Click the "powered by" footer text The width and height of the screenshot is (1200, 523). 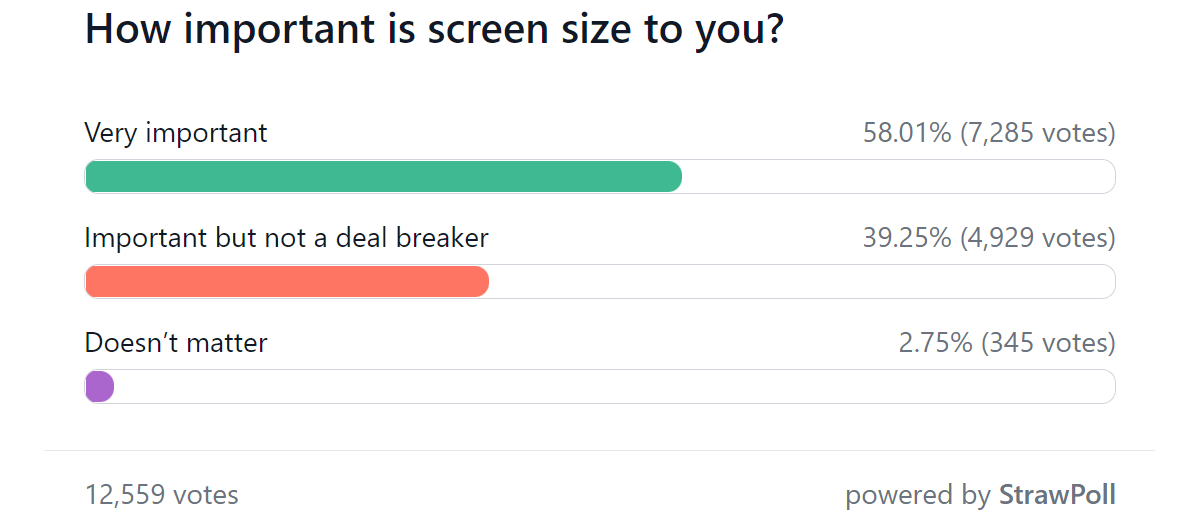pyautogui.click(x=918, y=495)
